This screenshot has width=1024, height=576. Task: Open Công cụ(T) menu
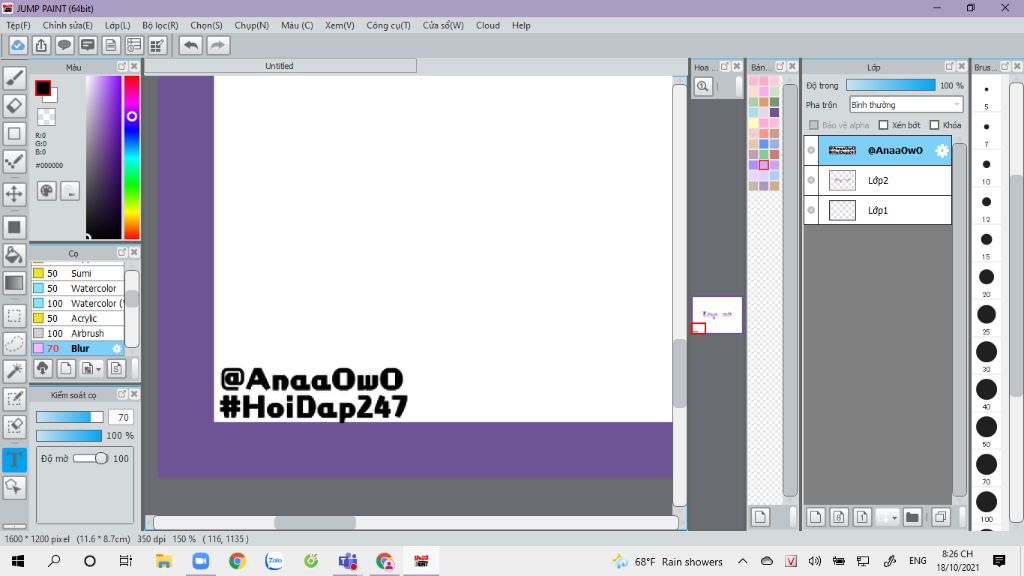click(x=388, y=25)
